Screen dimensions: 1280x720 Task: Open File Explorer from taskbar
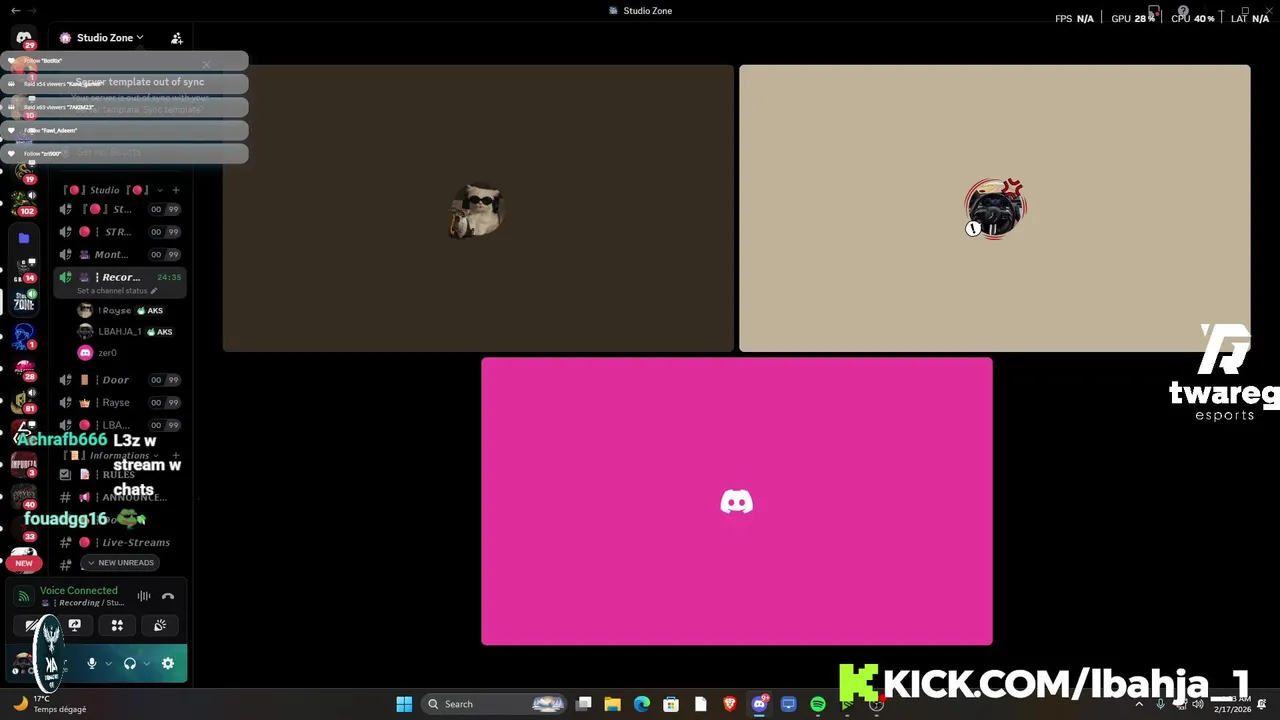click(x=613, y=704)
